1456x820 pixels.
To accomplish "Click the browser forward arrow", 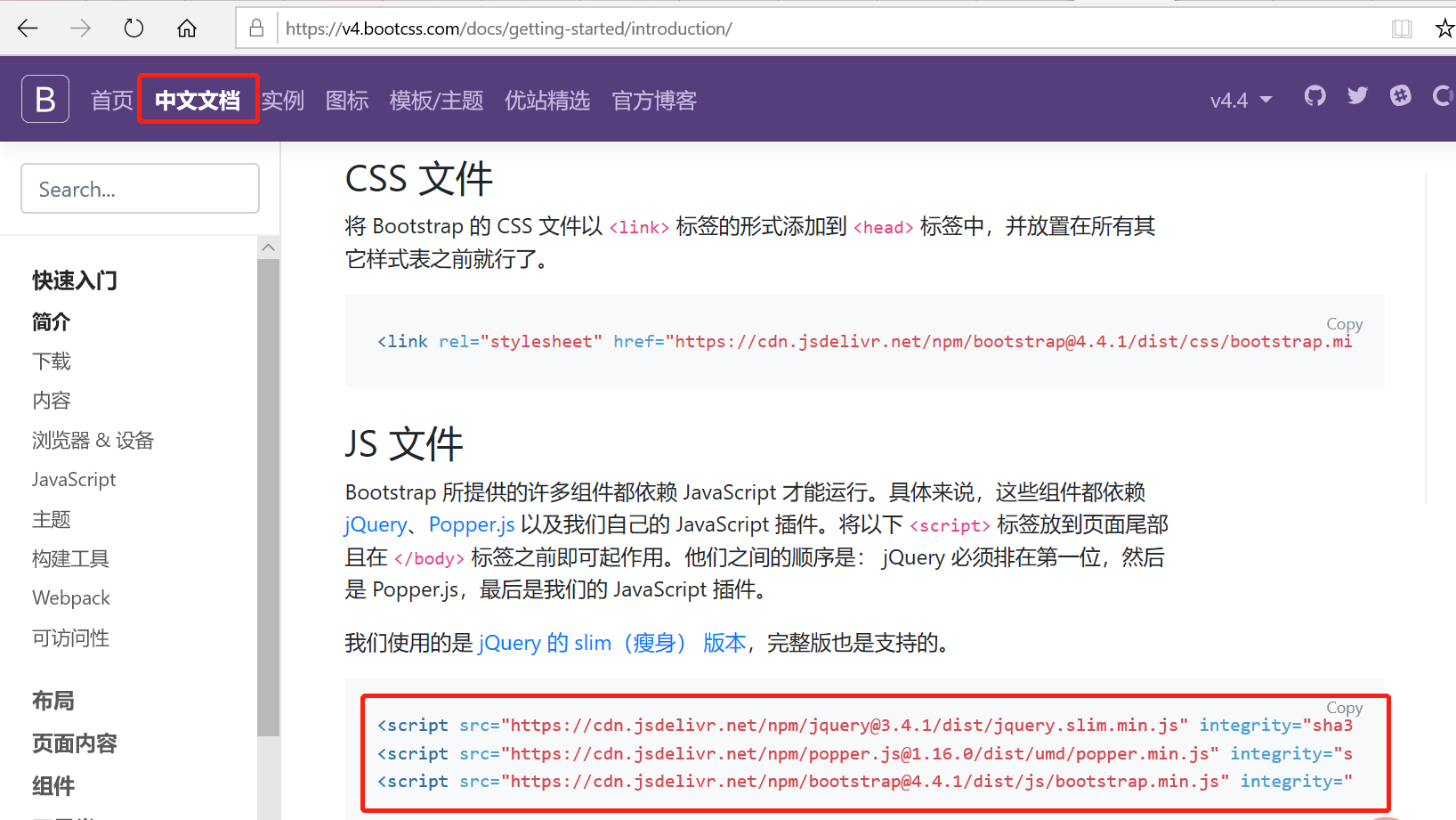I will 81,28.
